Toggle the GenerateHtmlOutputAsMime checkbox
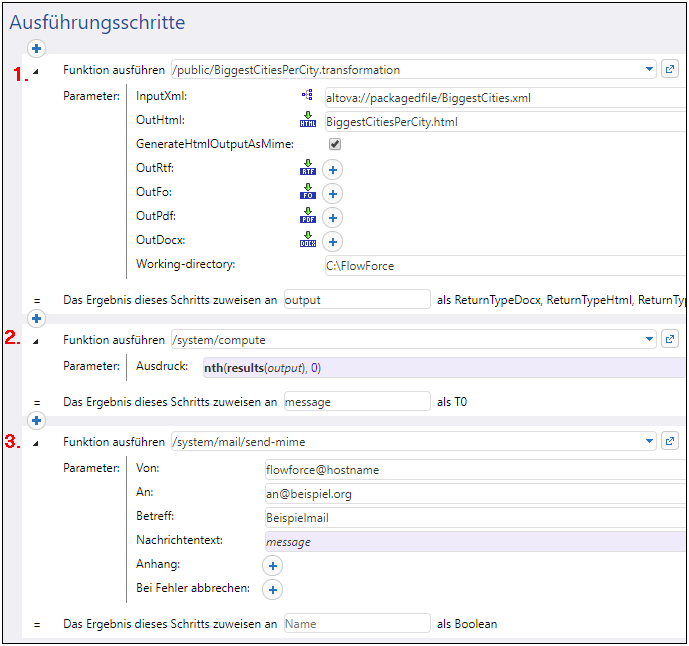This screenshot has width=689, height=646. [335, 144]
